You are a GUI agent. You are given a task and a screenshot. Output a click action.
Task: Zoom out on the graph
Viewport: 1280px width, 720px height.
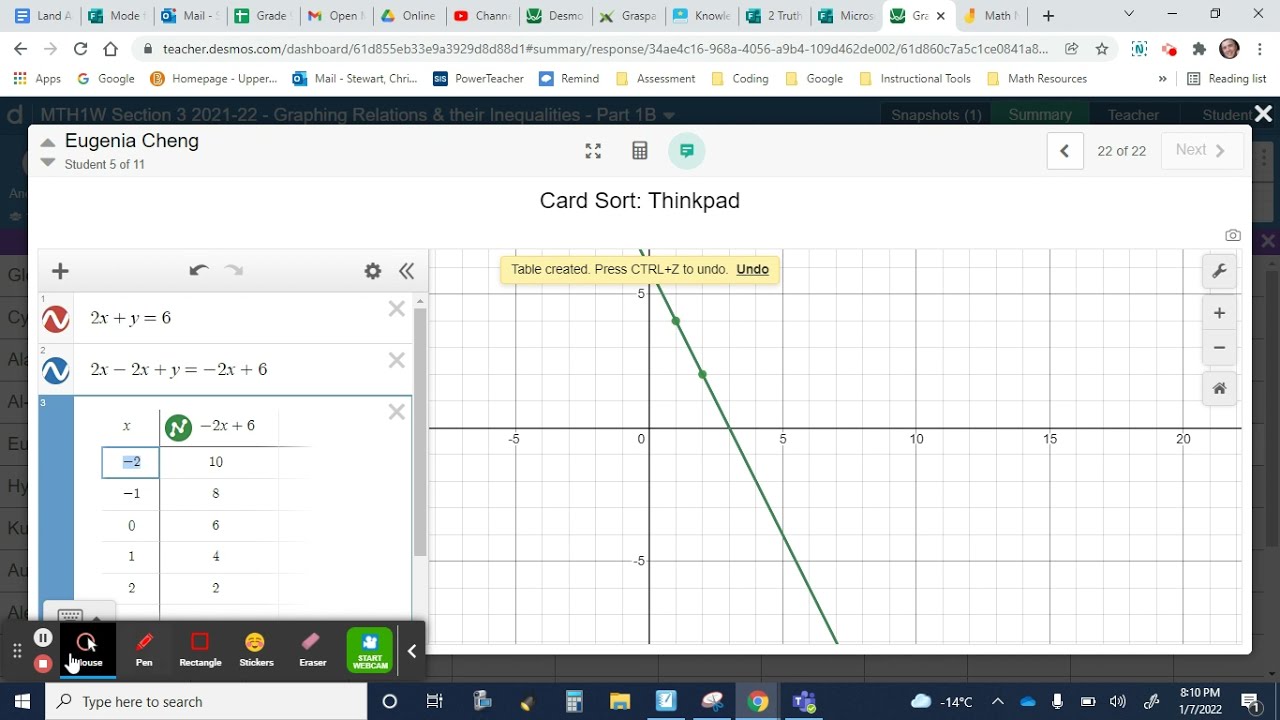1219,348
